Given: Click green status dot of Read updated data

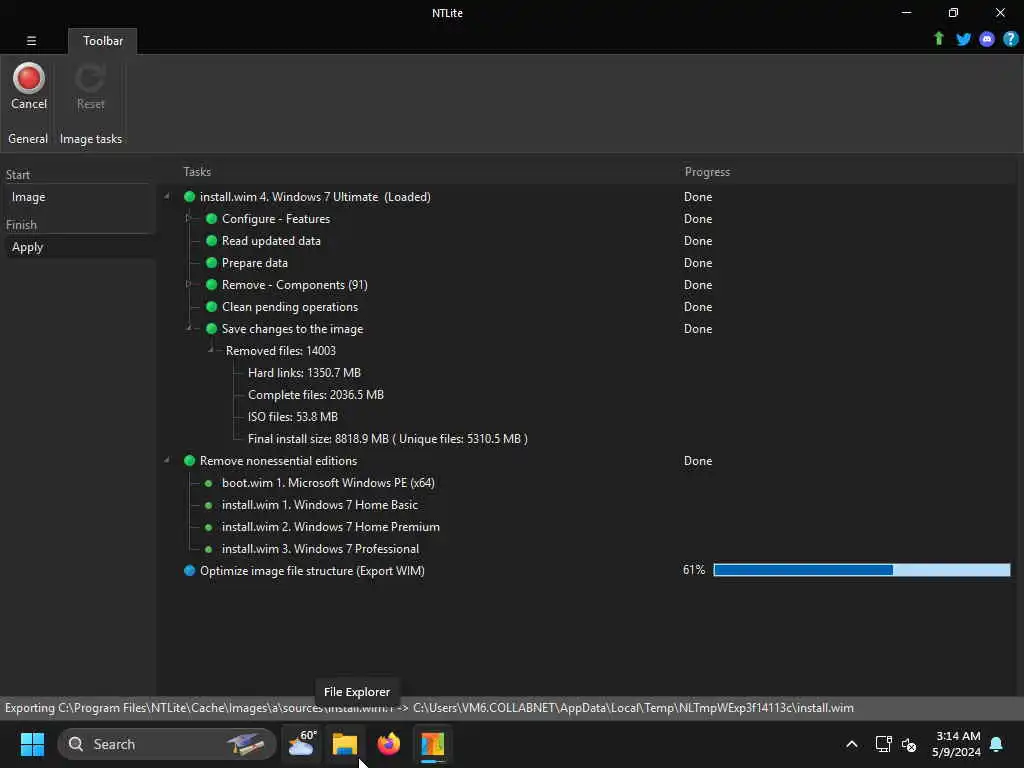Looking at the screenshot, I should coord(212,240).
